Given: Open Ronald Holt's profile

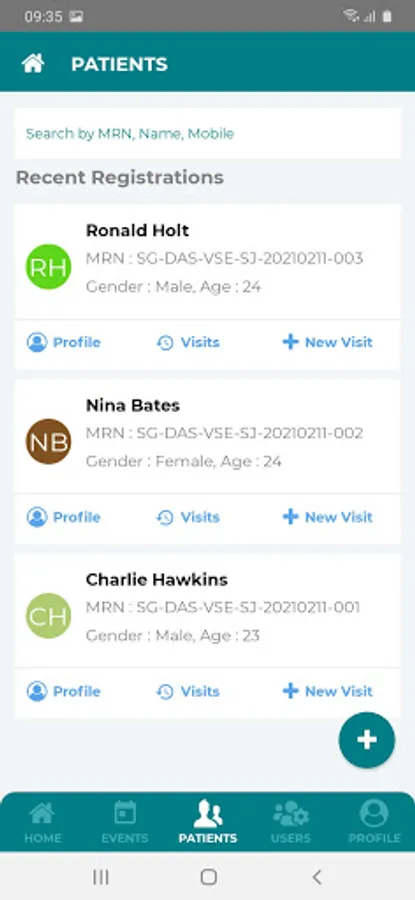Looking at the screenshot, I should (64, 343).
